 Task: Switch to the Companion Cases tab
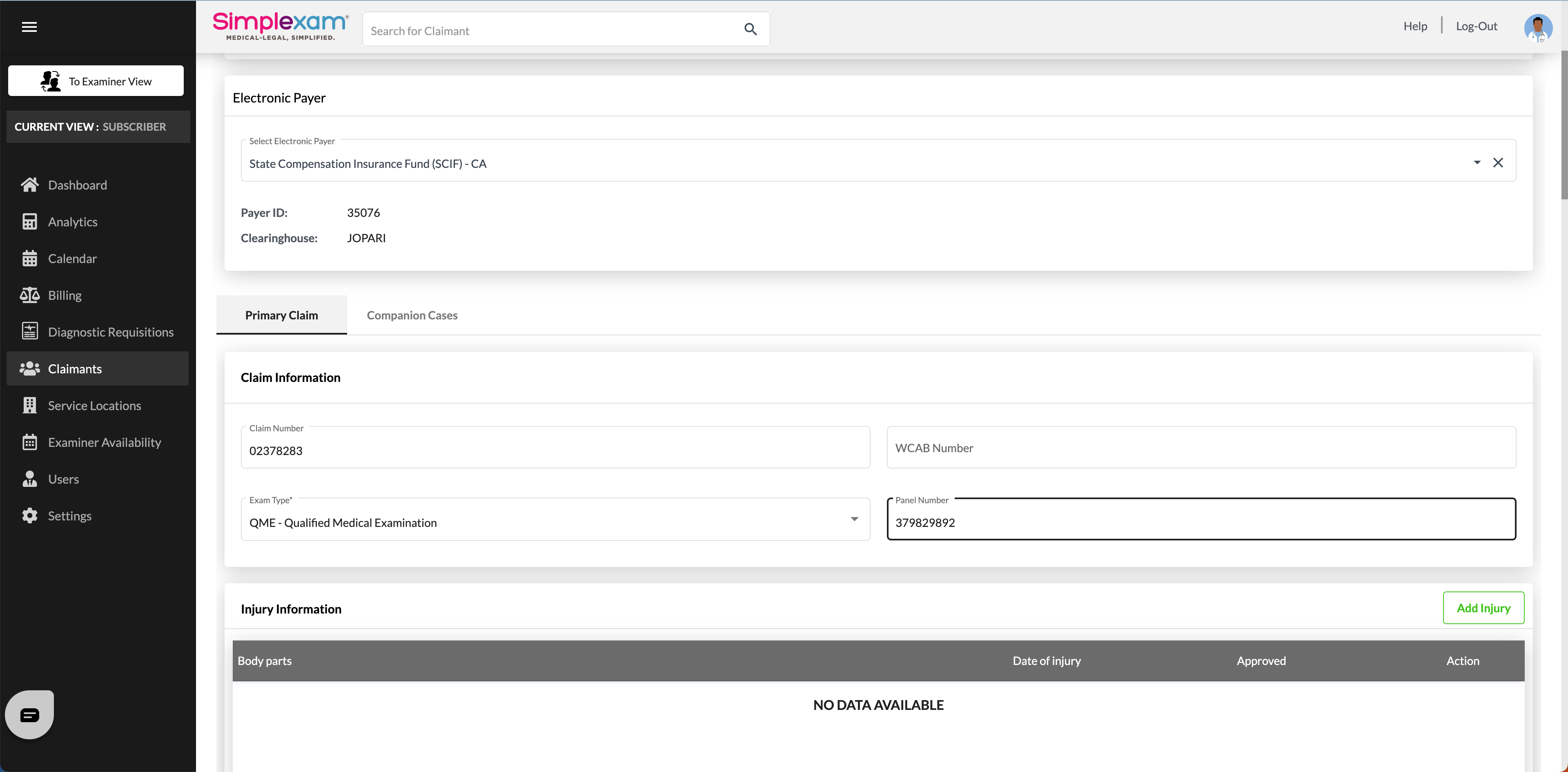(x=412, y=315)
